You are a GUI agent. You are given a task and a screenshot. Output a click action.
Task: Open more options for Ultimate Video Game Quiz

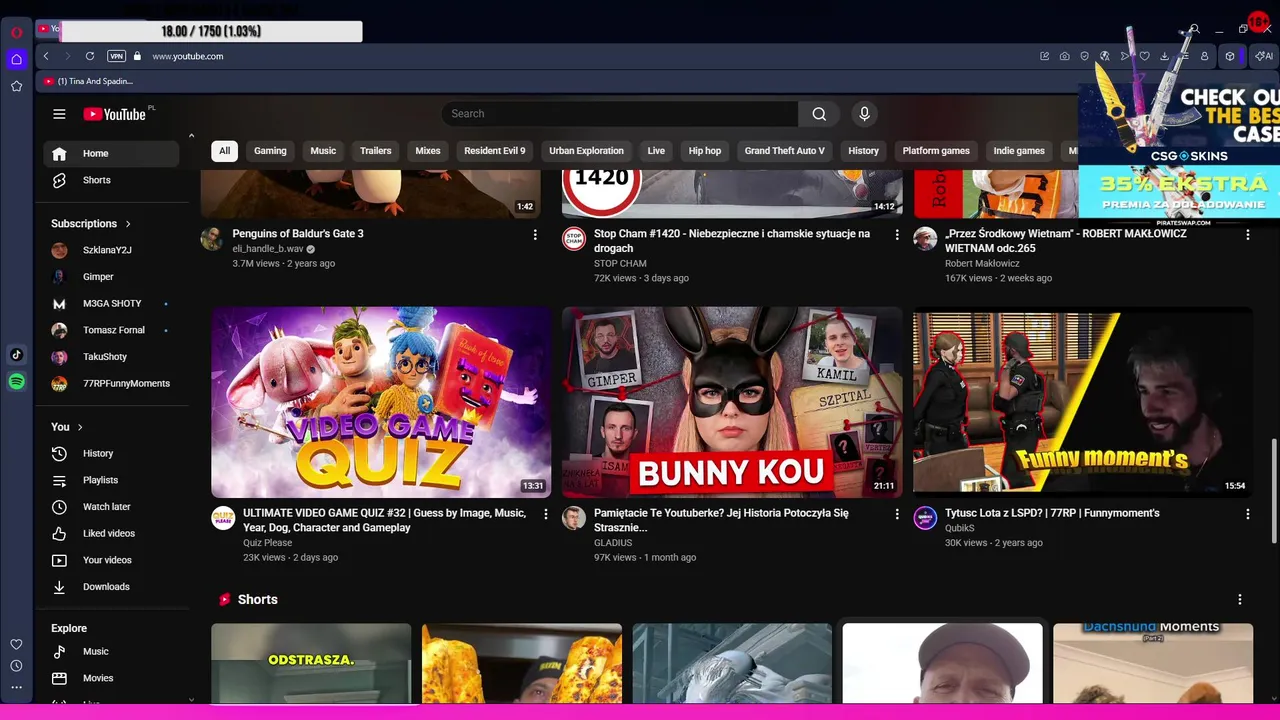point(546,514)
